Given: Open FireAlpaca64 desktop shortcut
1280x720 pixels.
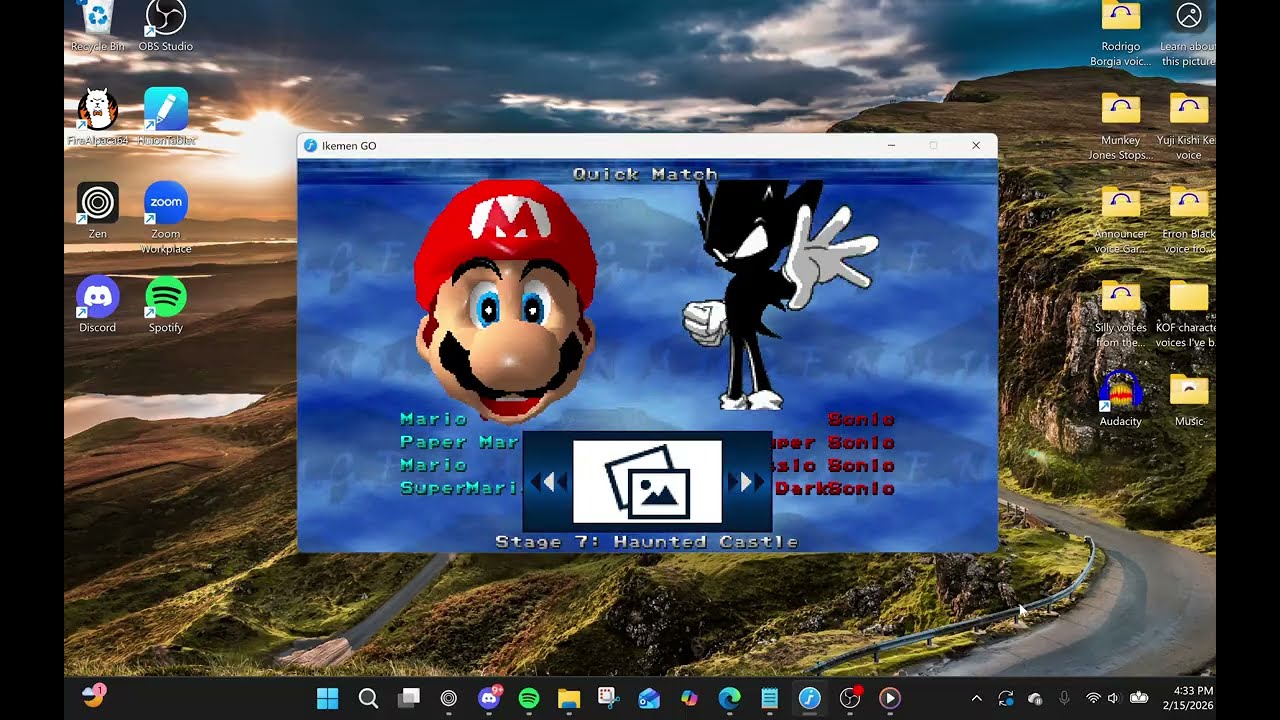Looking at the screenshot, I should coord(98,117).
